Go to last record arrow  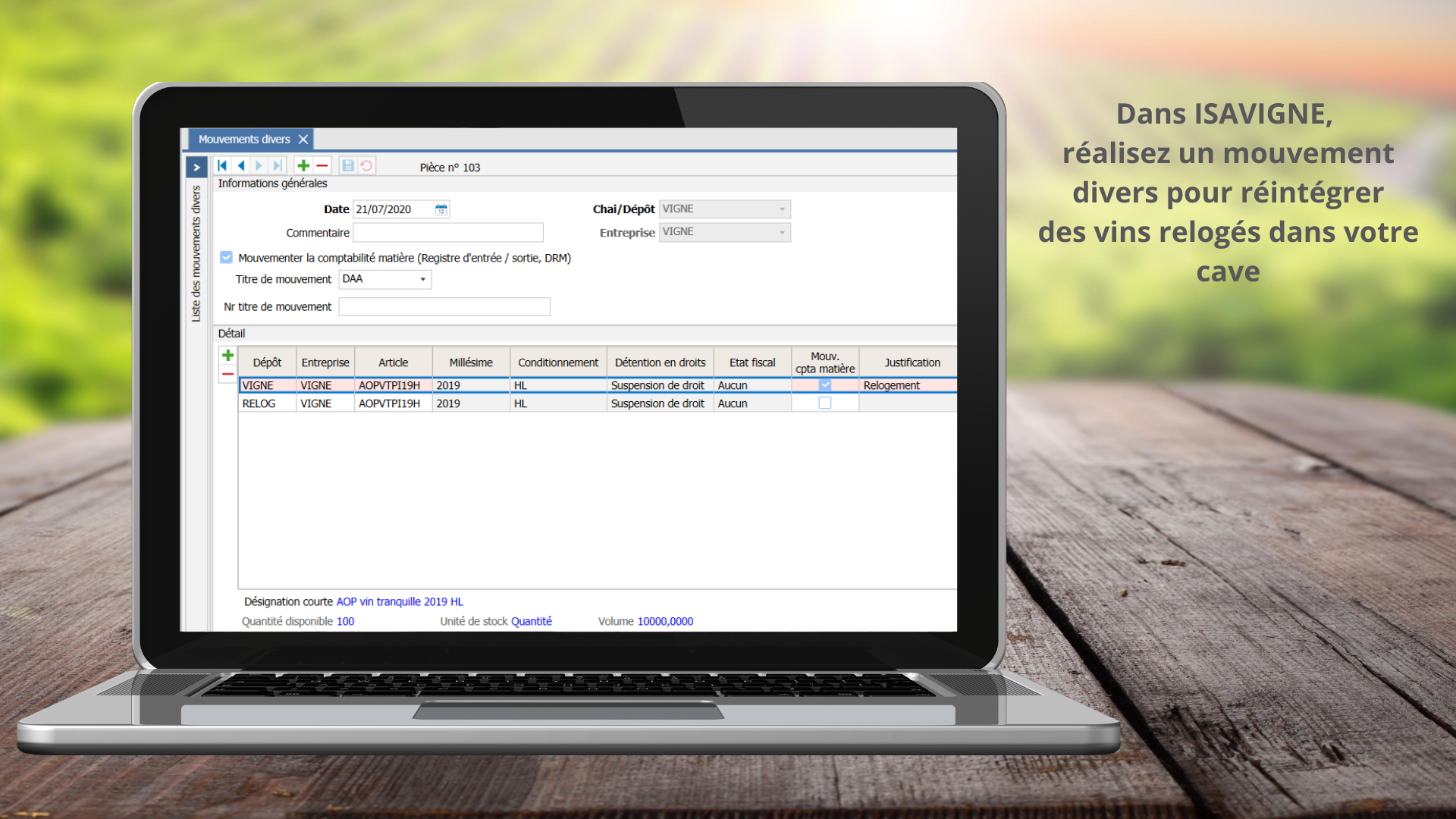pyautogui.click(x=278, y=165)
